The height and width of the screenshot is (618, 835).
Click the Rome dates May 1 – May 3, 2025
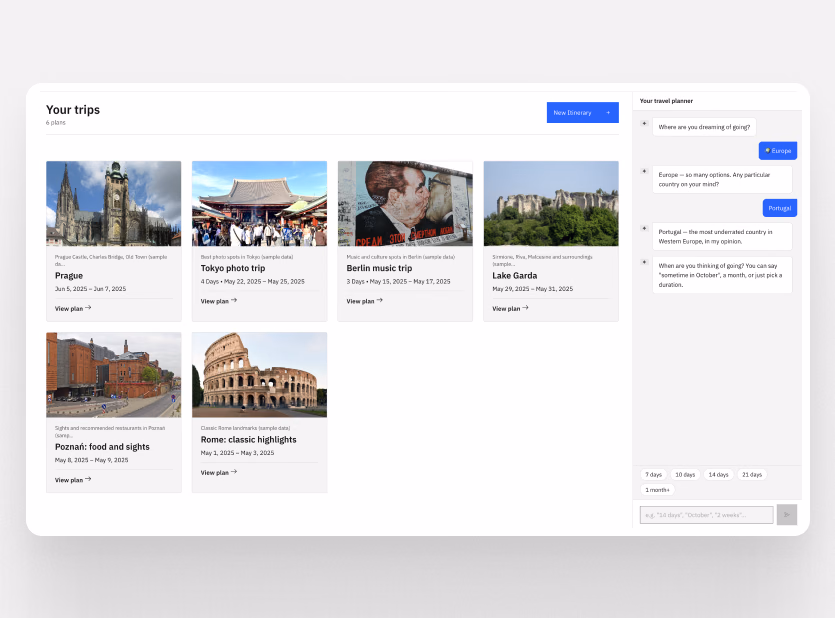238,453
